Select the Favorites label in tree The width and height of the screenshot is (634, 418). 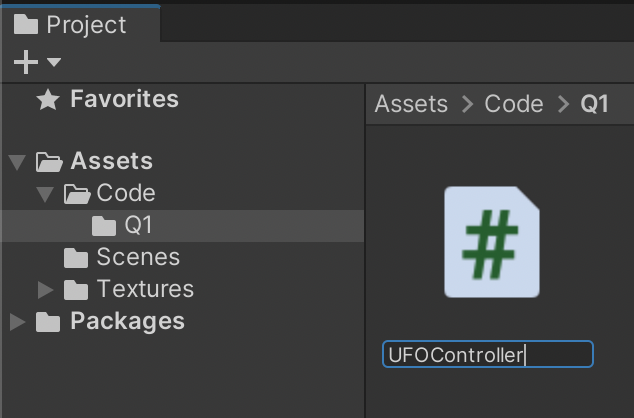[124, 100]
